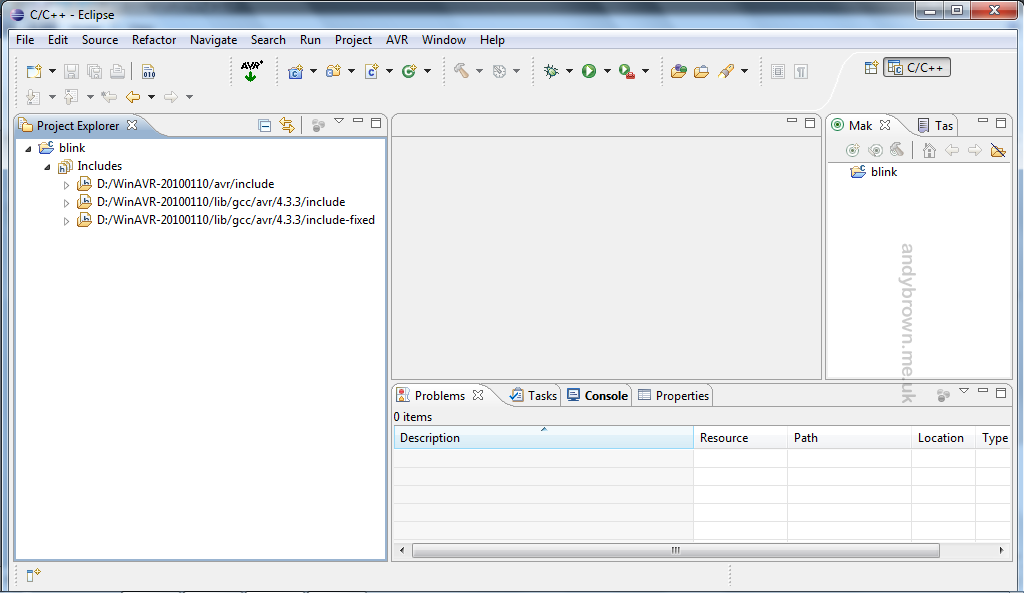This screenshot has height=593, width=1024.
Task: Run the application using the green play icon
Action: pos(590,71)
